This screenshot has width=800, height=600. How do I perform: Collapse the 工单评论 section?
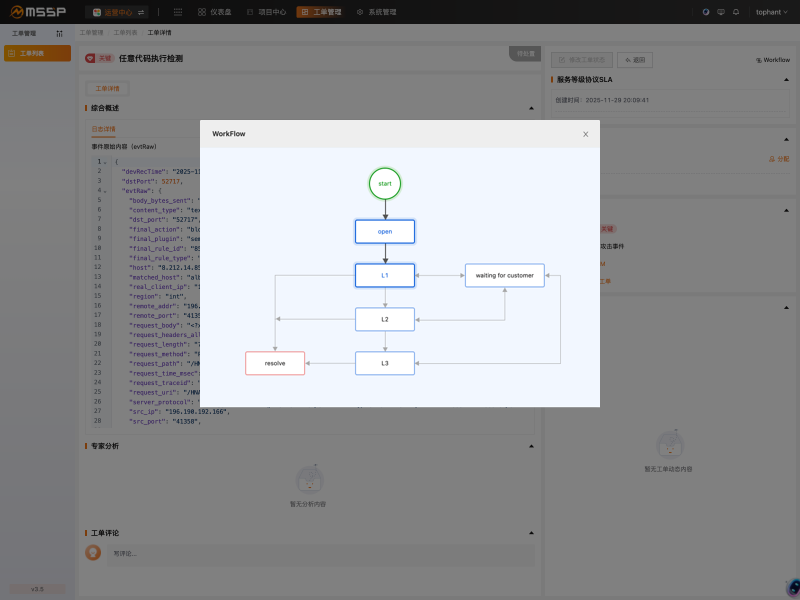coord(530,533)
